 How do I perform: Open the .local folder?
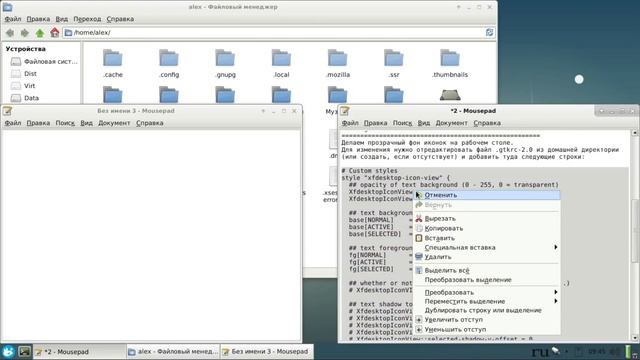click(281, 63)
